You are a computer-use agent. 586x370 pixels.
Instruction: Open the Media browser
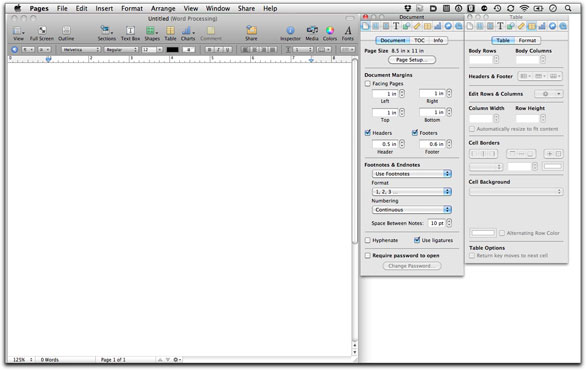pyautogui.click(x=312, y=33)
